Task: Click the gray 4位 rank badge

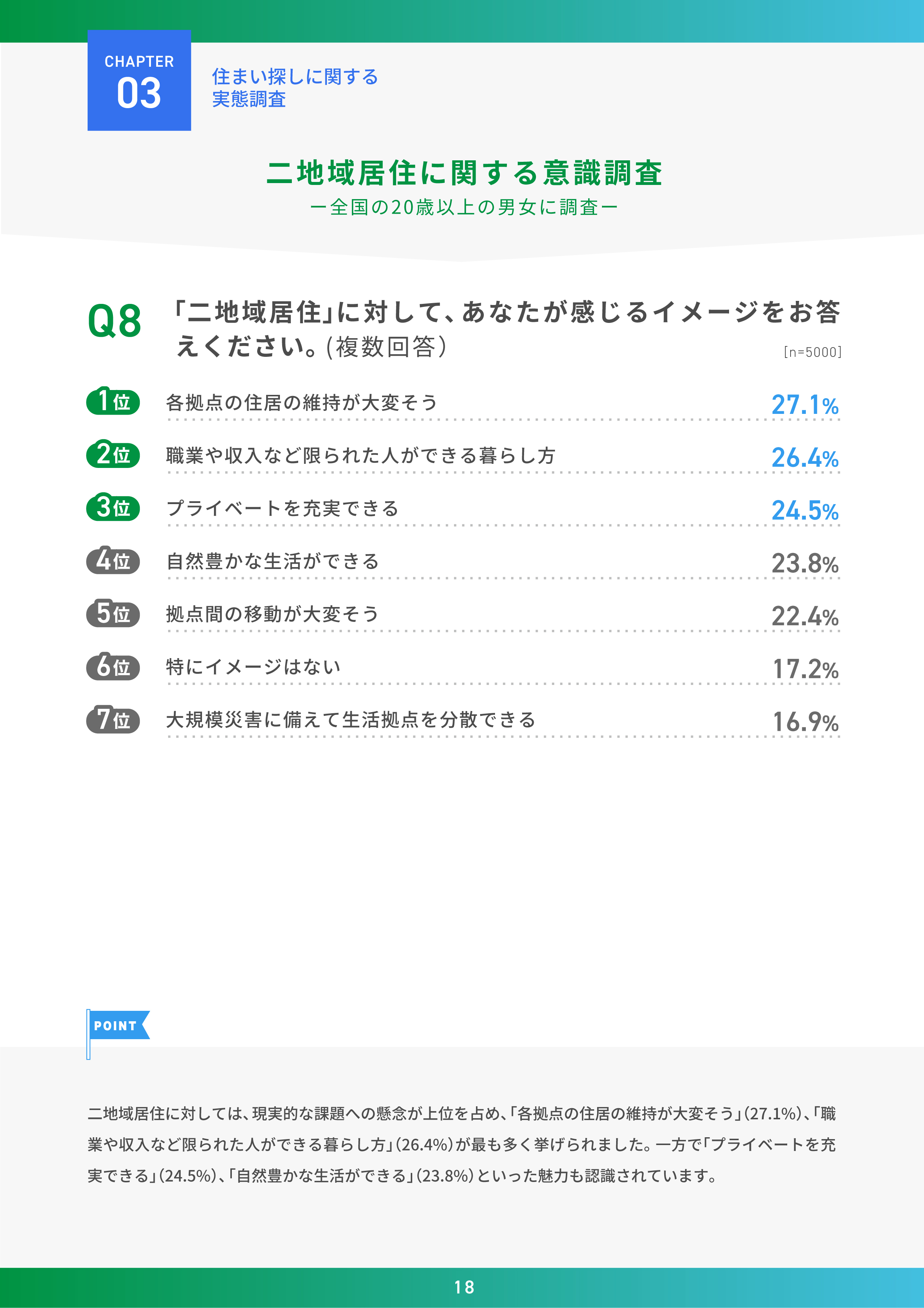Action: pyautogui.click(x=113, y=561)
